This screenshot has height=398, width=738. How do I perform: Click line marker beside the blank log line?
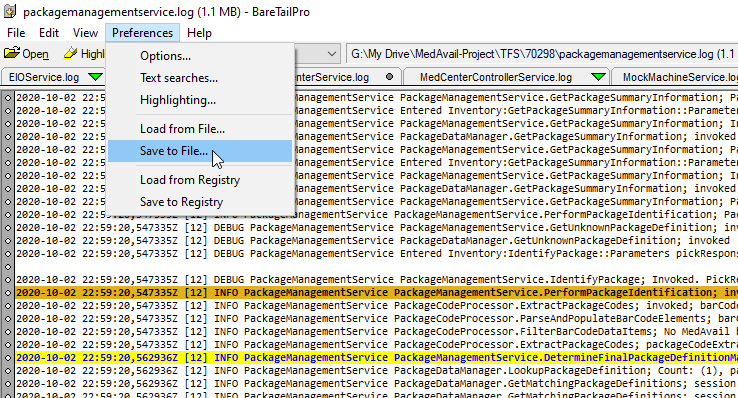tap(8, 267)
